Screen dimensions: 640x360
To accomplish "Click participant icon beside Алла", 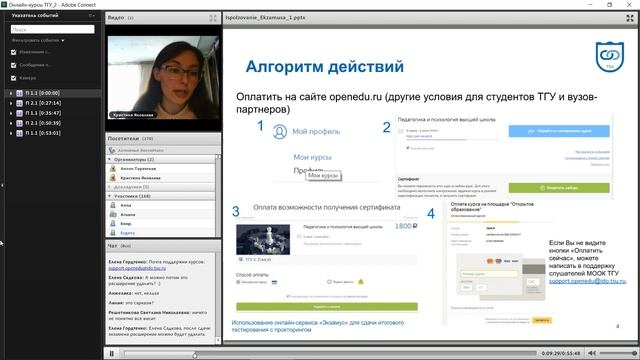I will click(113, 205).
